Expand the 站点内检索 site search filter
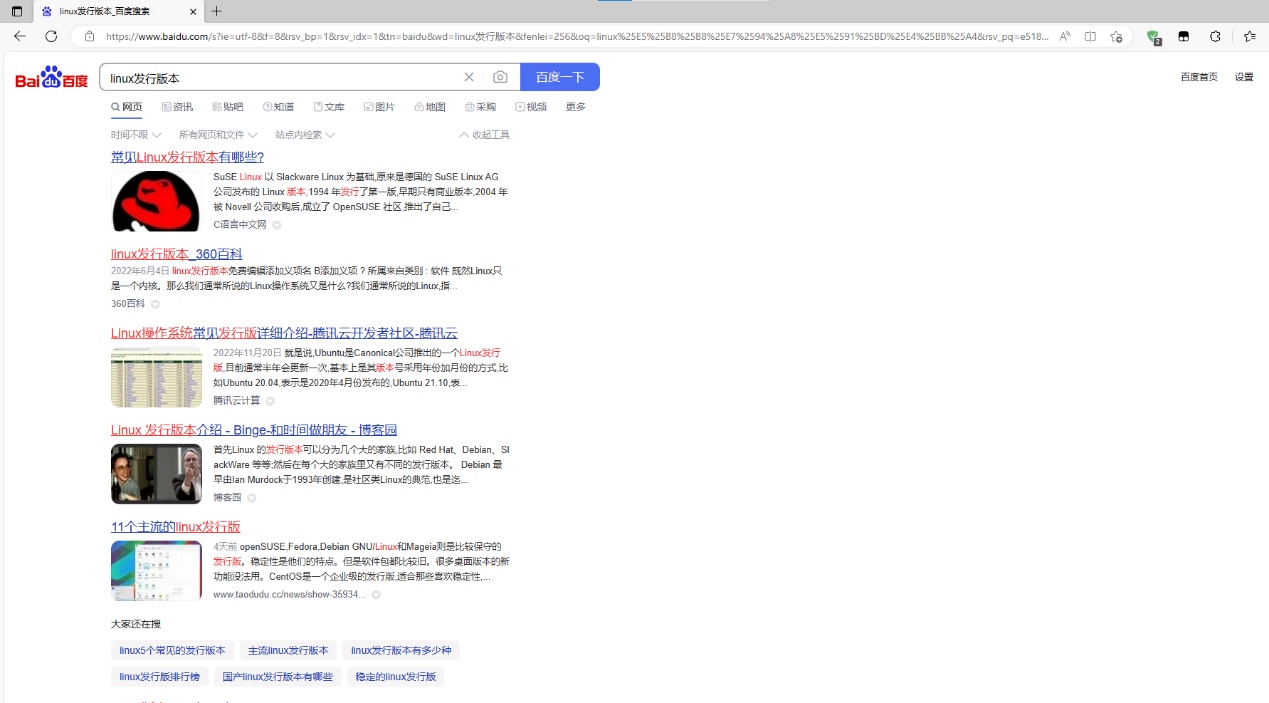 305,135
